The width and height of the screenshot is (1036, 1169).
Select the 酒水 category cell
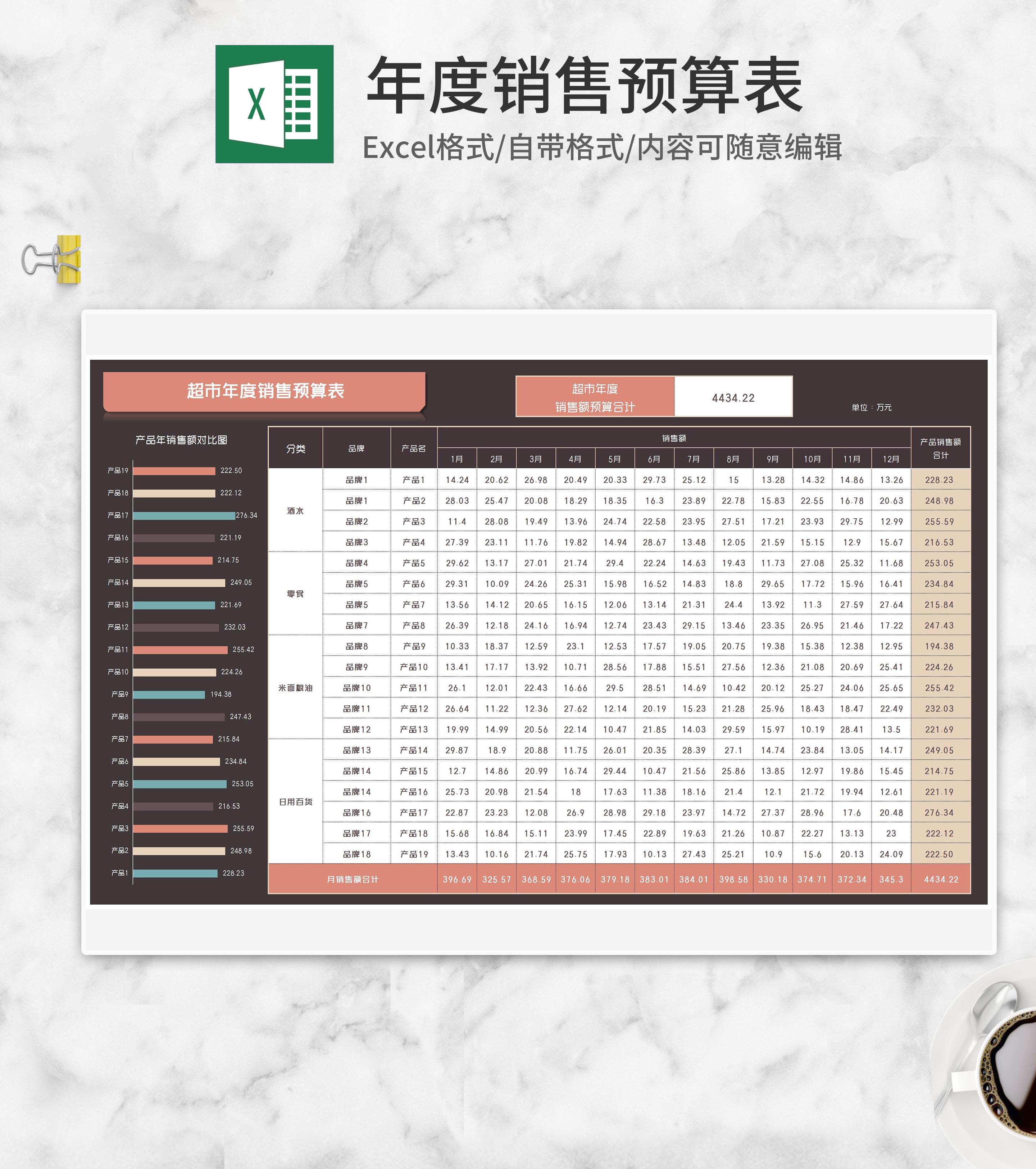pyautogui.click(x=295, y=511)
